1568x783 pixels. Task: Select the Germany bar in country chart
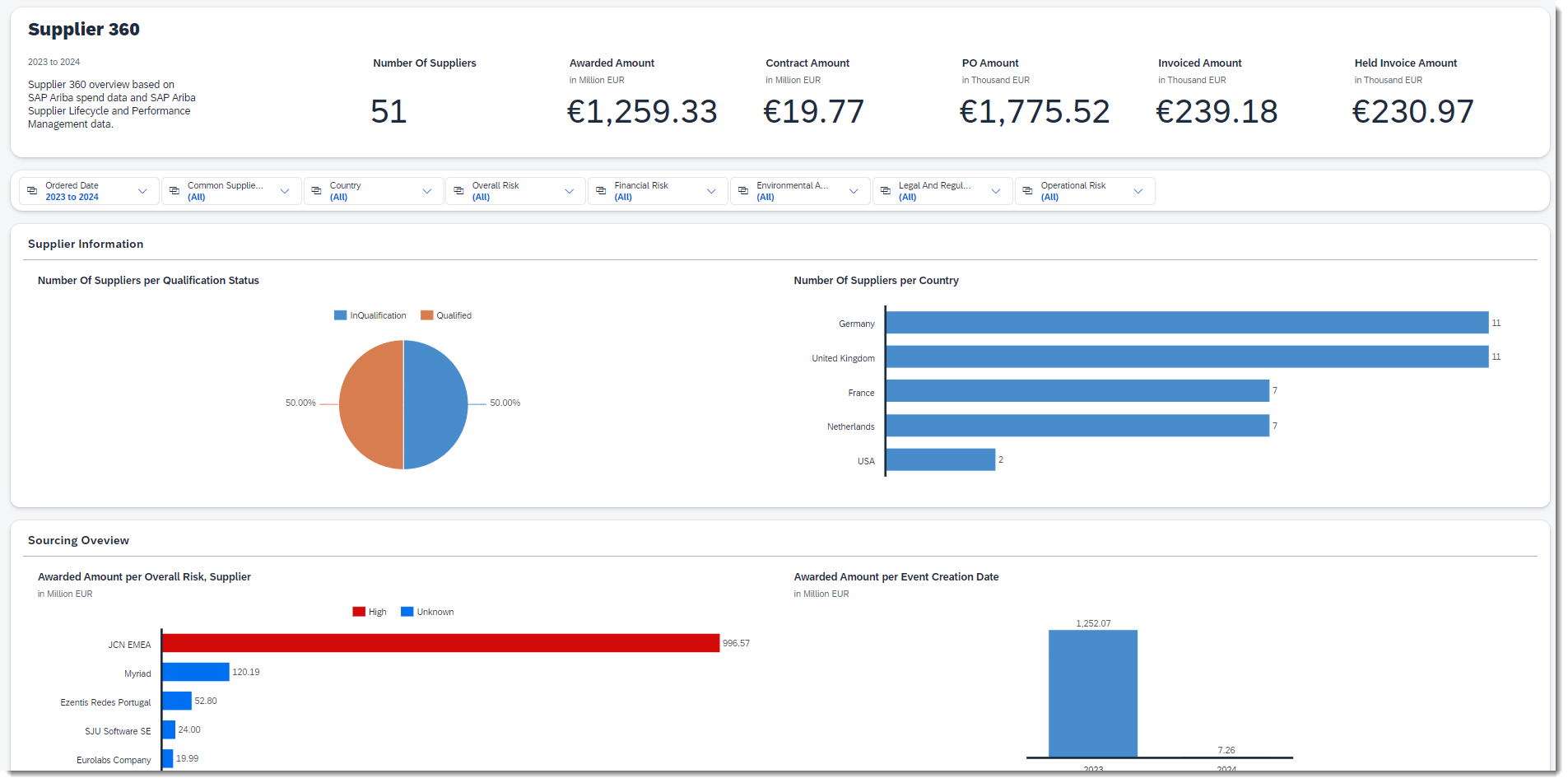click(x=1186, y=323)
